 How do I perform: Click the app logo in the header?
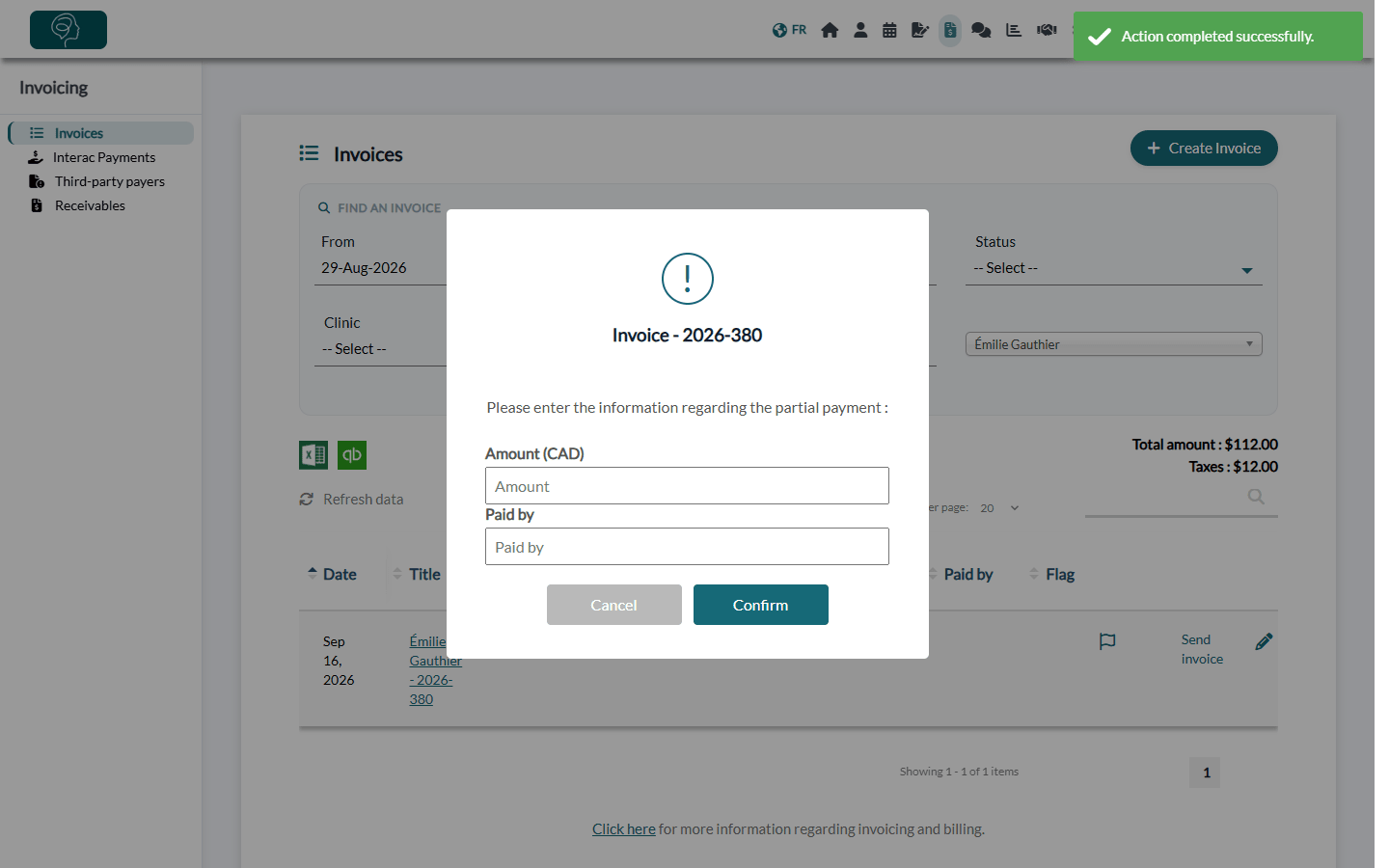[x=68, y=30]
